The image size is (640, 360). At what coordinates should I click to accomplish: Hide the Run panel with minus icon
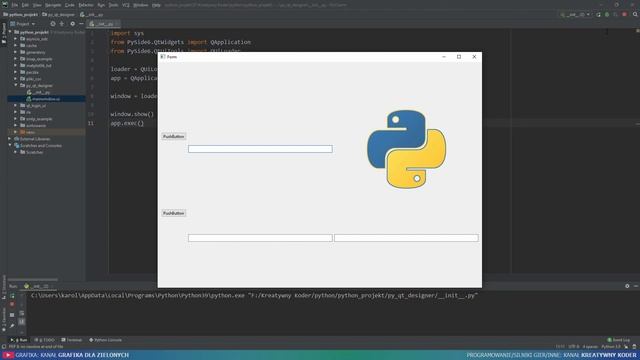(636, 286)
